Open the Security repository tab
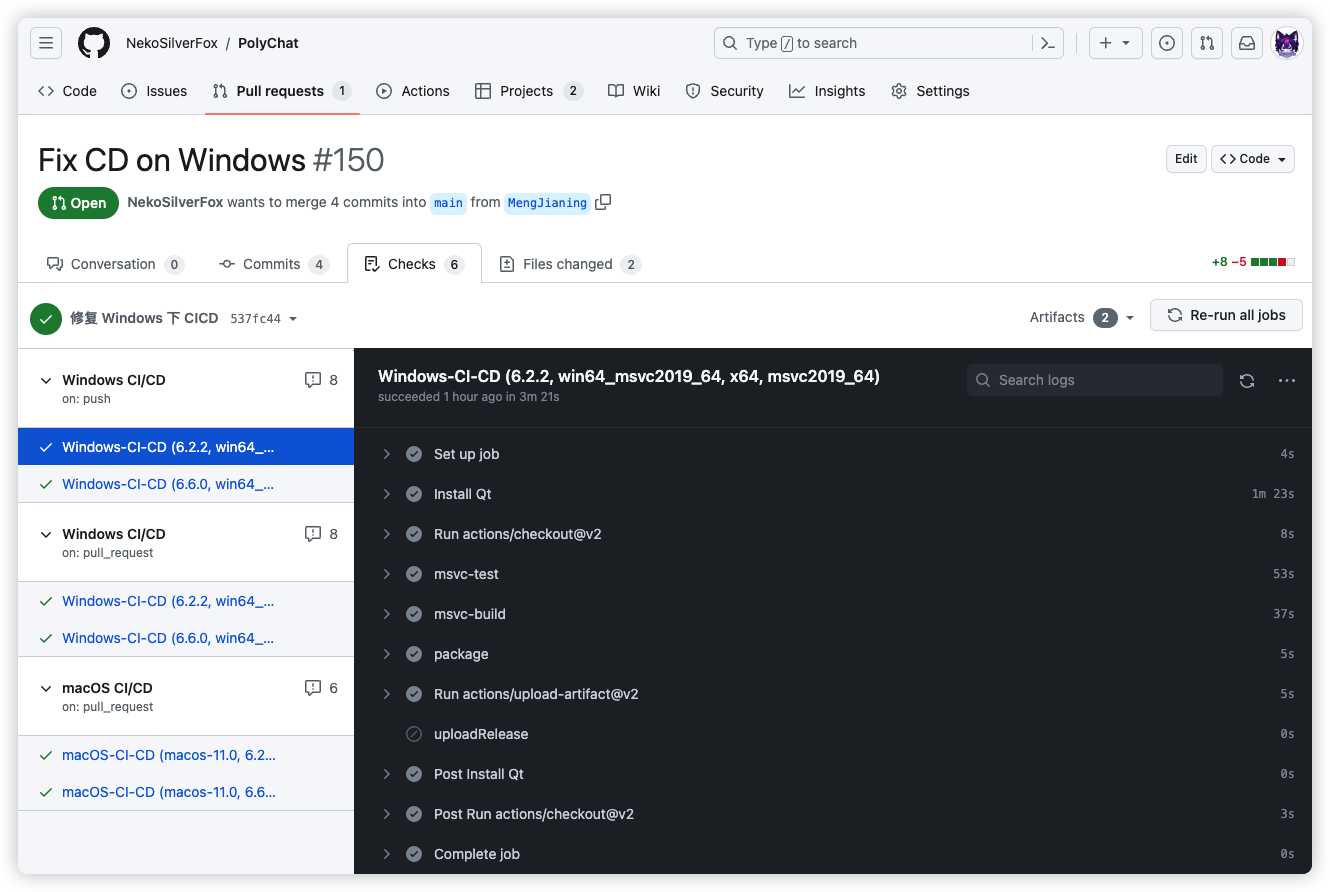The height and width of the screenshot is (892, 1330). [725, 91]
